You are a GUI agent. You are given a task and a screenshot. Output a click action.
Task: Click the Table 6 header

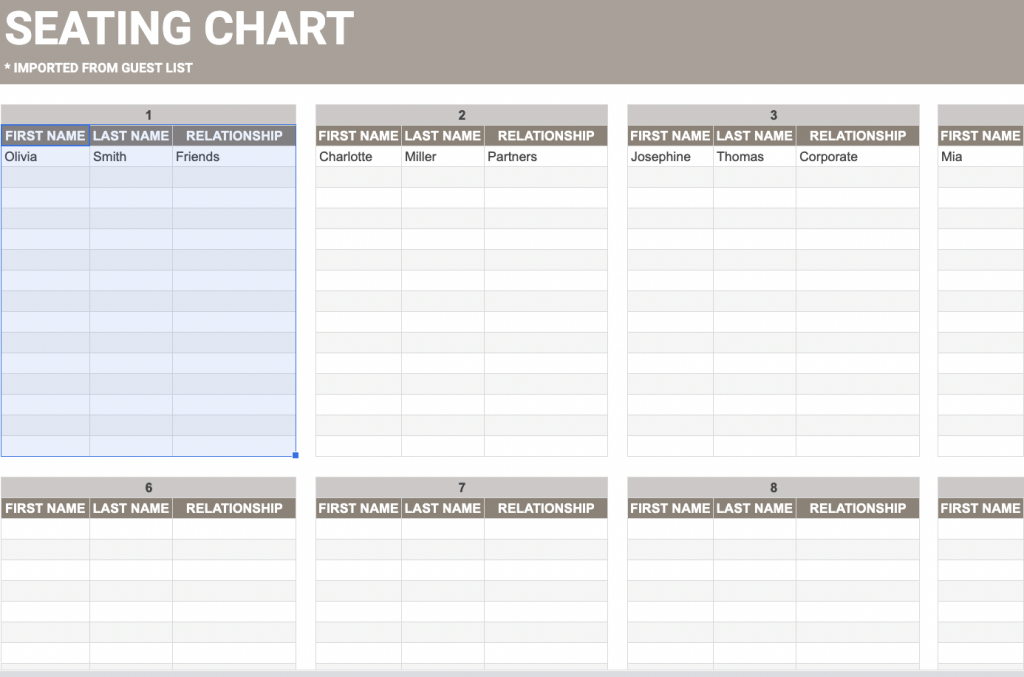pos(148,487)
